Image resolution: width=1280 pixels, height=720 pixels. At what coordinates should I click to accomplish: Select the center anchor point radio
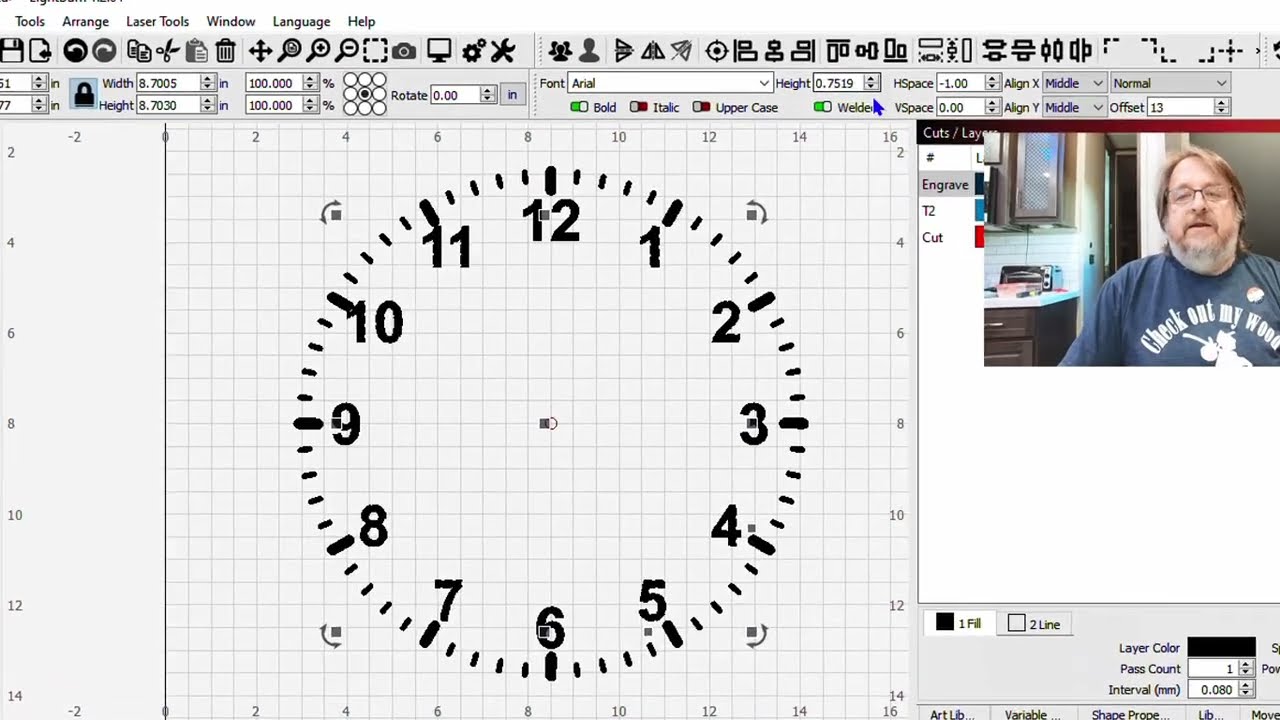(365, 94)
